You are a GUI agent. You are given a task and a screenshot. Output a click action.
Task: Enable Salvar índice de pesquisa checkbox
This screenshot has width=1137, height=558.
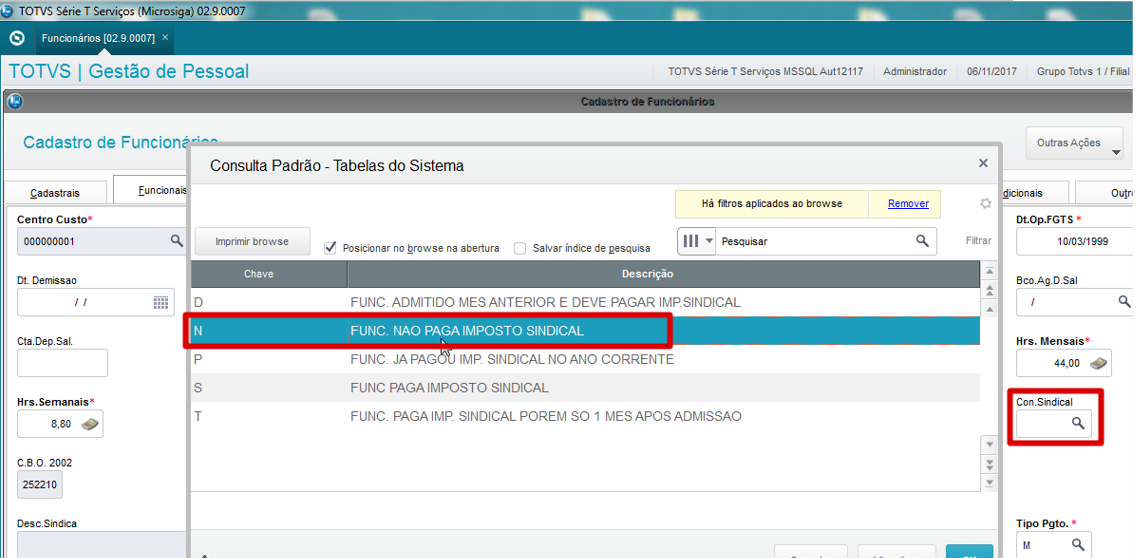pyautogui.click(x=520, y=248)
